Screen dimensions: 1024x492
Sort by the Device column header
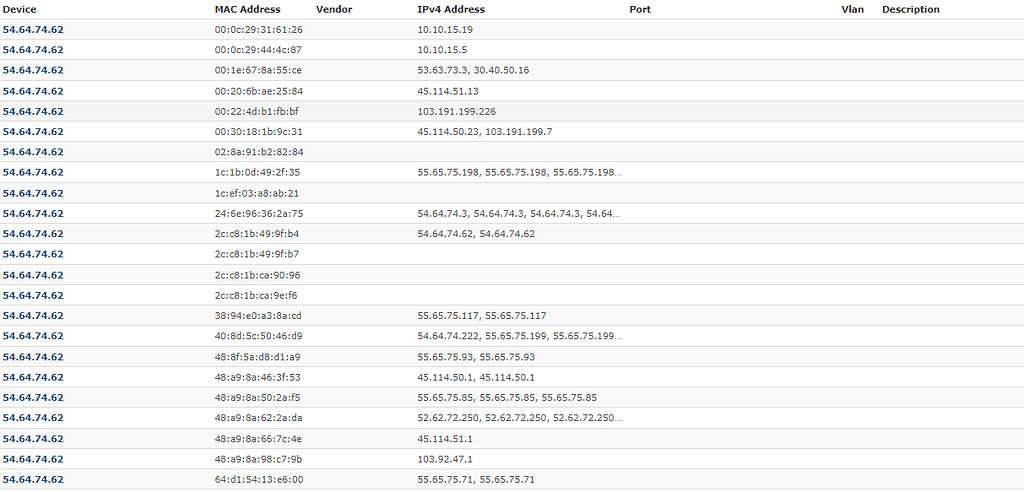[x=20, y=9]
